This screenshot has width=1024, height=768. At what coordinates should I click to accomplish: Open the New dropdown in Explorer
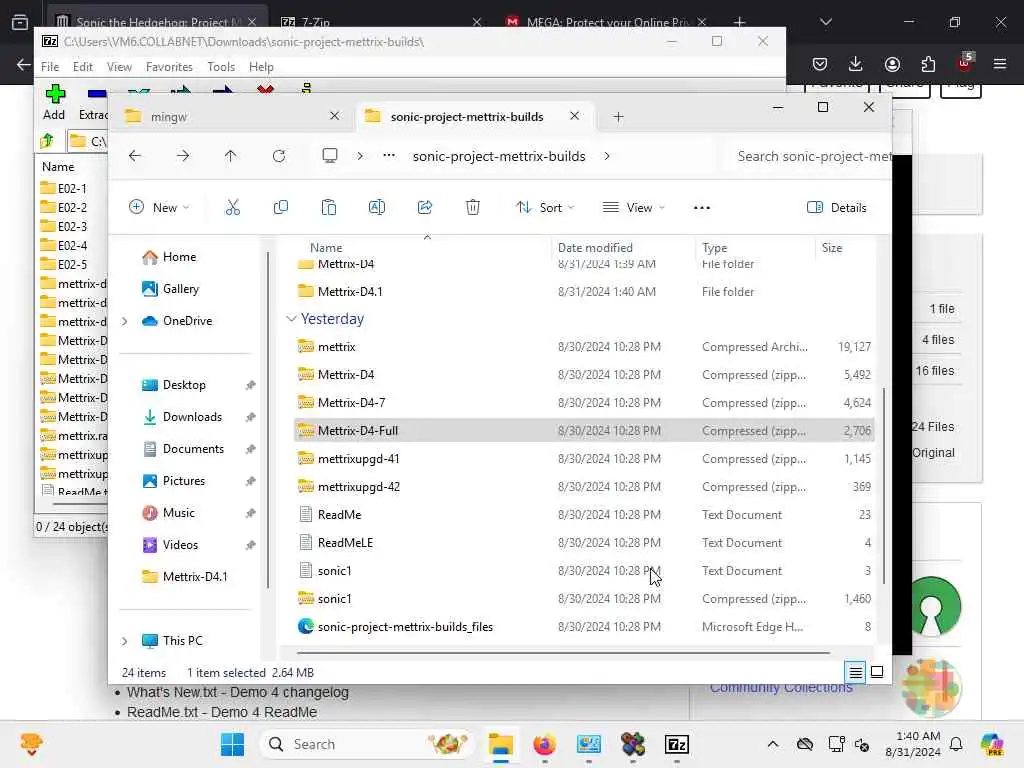tap(159, 208)
